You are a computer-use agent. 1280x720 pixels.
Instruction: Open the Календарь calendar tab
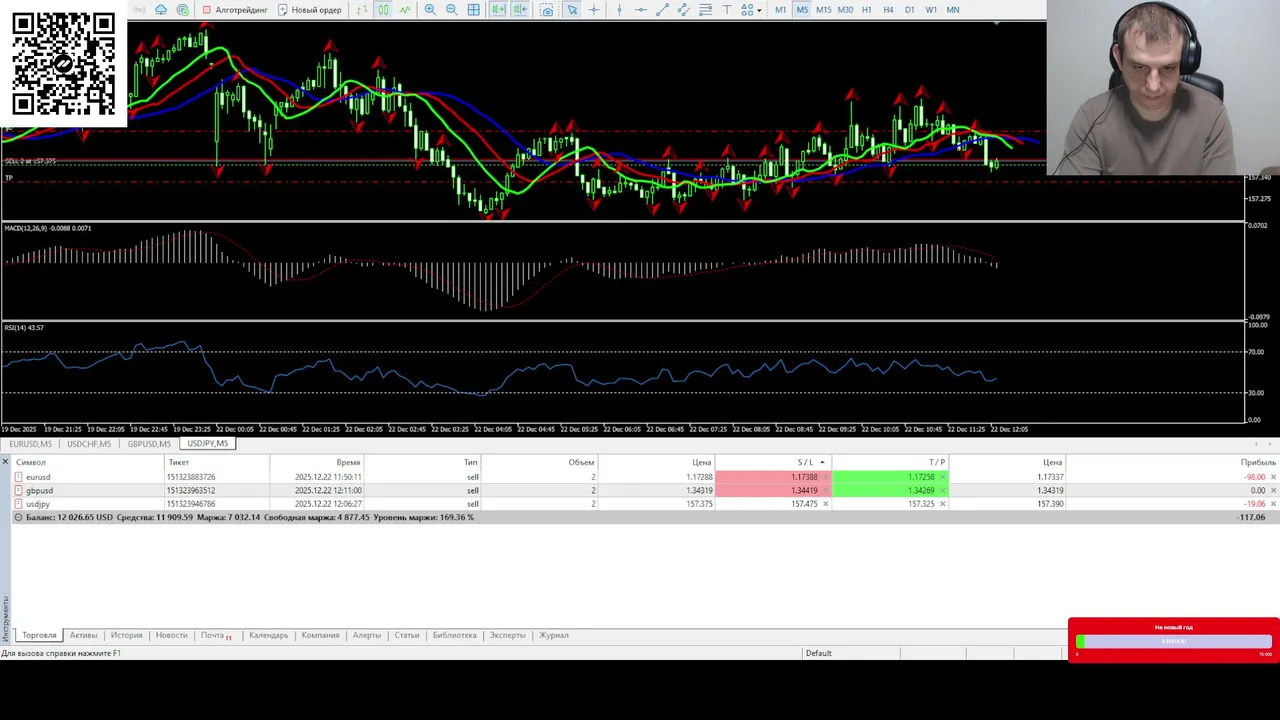pos(268,636)
